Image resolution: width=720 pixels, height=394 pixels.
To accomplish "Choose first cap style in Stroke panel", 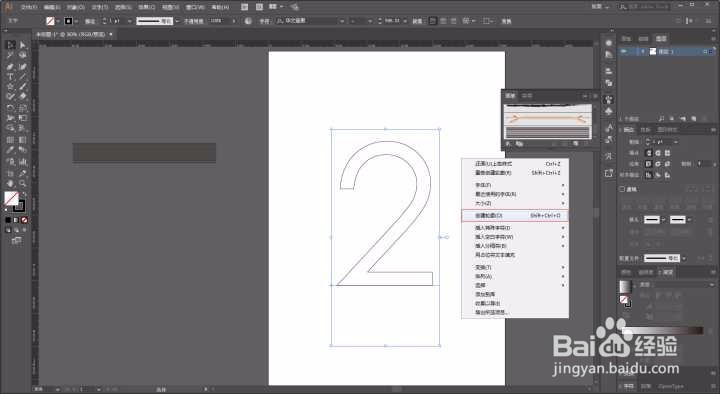I will 649,153.
